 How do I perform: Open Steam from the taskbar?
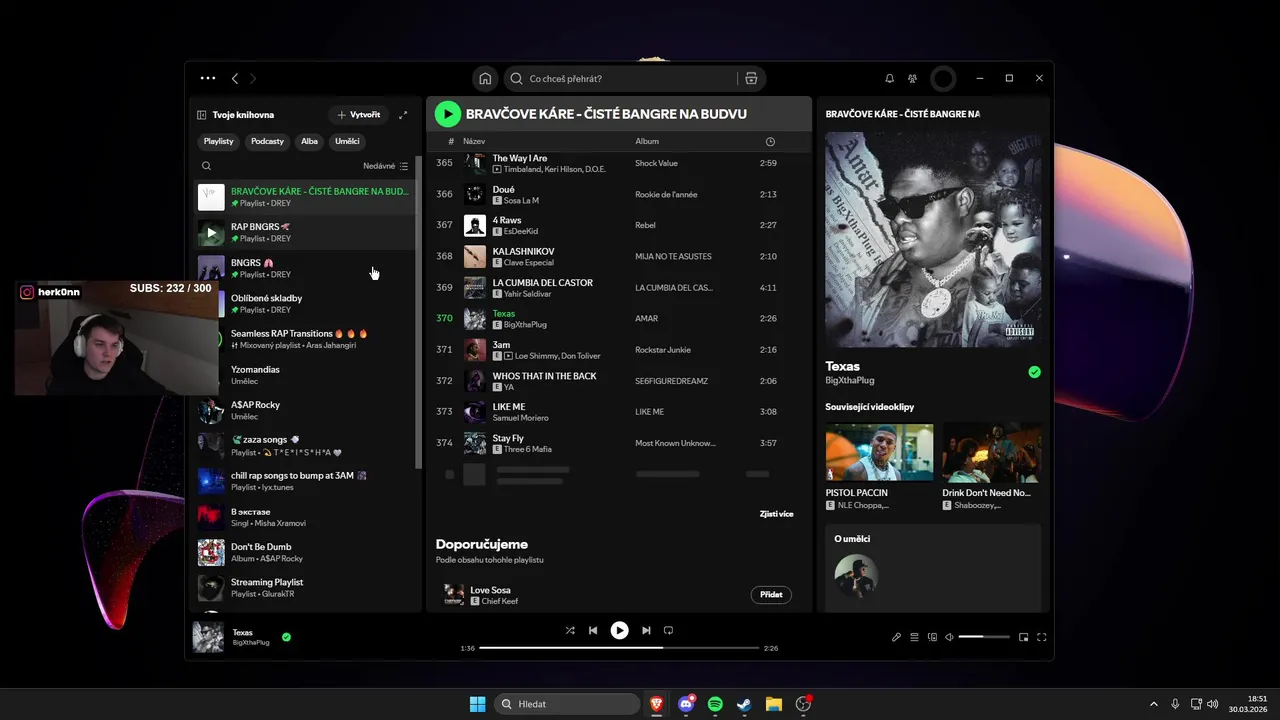pos(744,704)
